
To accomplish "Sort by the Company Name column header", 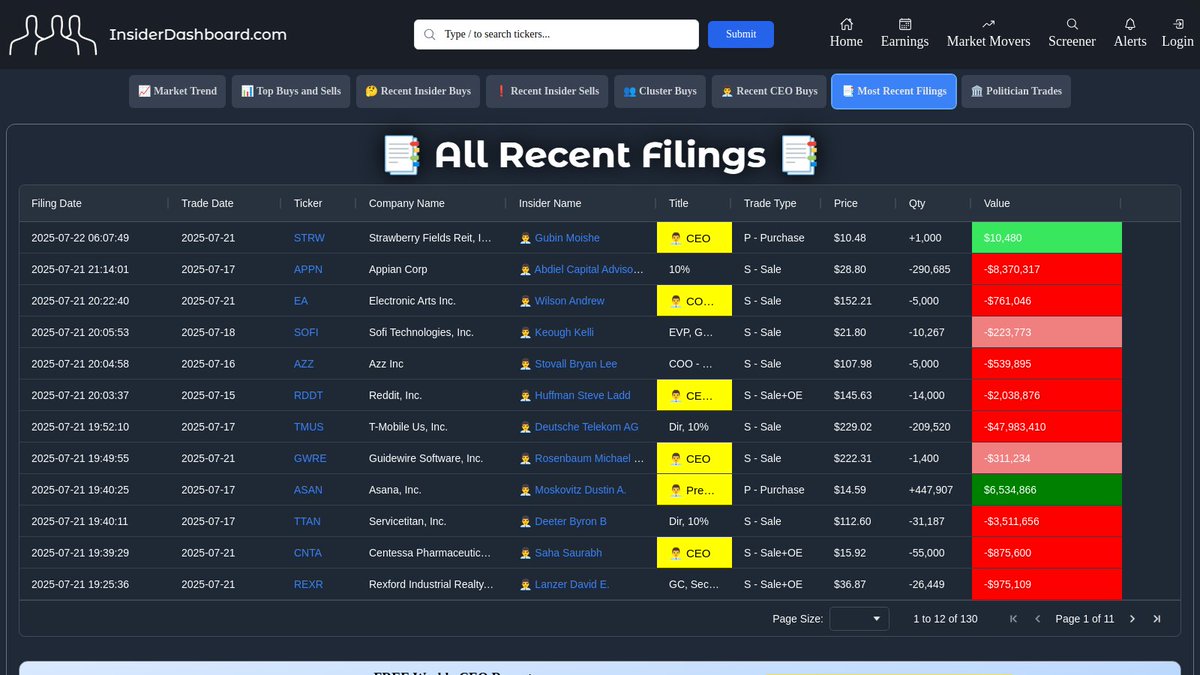I will coord(407,203).
